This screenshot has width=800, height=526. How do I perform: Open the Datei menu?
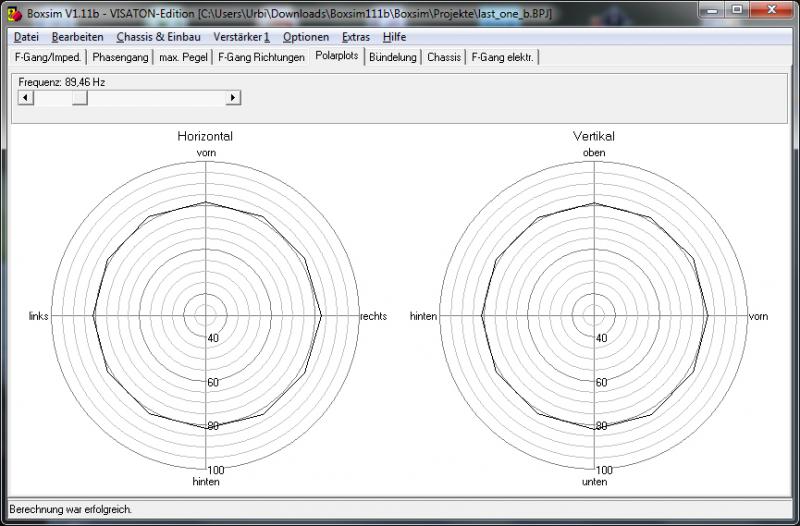(27, 37)
